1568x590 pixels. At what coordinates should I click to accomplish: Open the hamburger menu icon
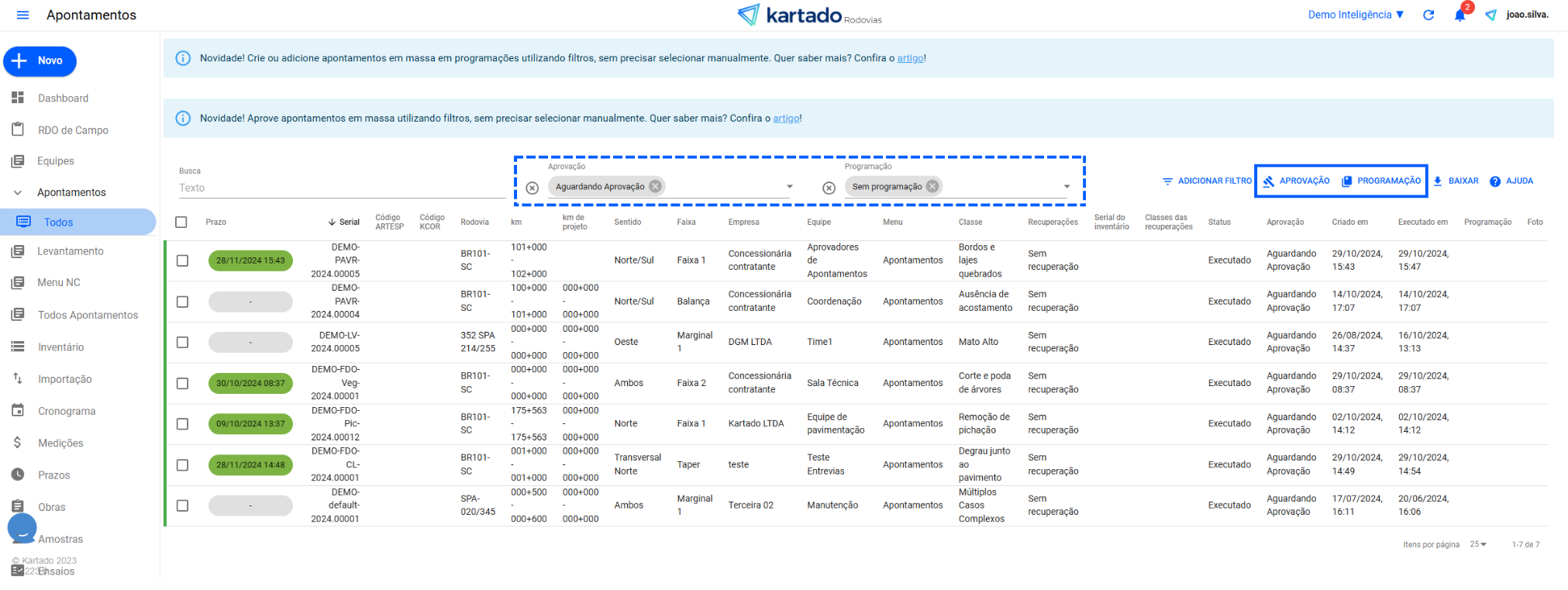pyautogui.click(x=22, y=16)
